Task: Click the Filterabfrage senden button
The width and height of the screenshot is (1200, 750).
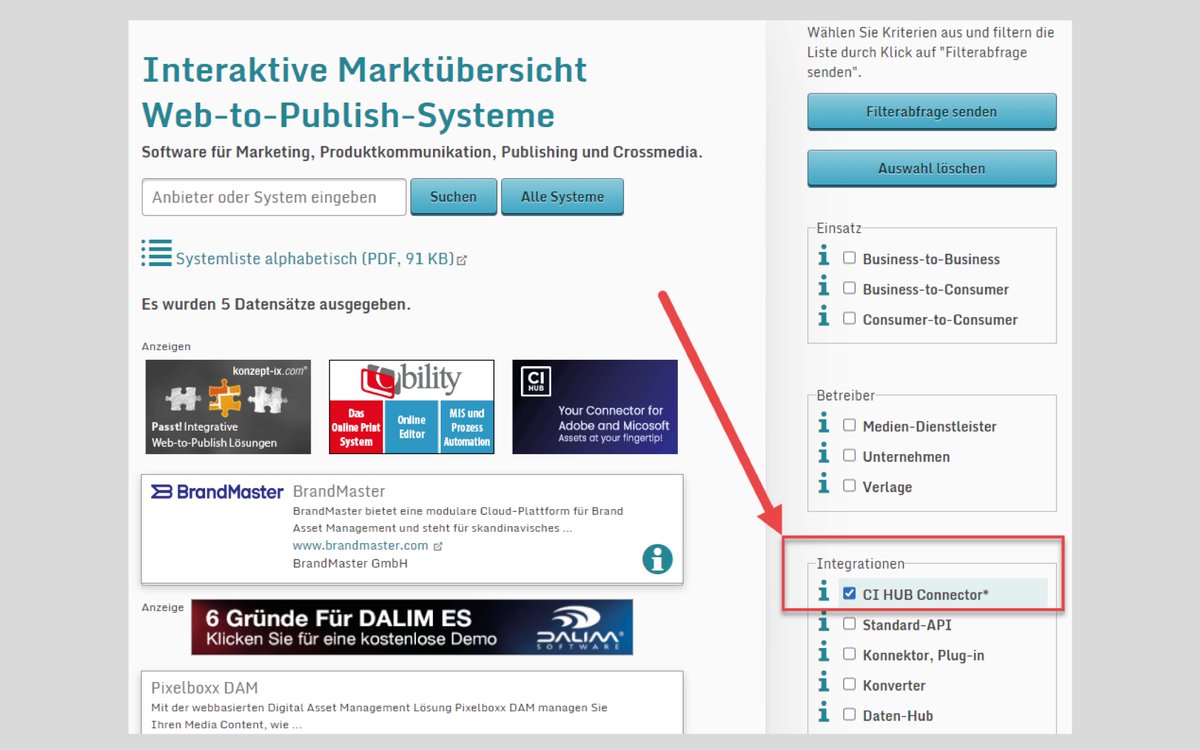Action: click(x=931, y=112)
